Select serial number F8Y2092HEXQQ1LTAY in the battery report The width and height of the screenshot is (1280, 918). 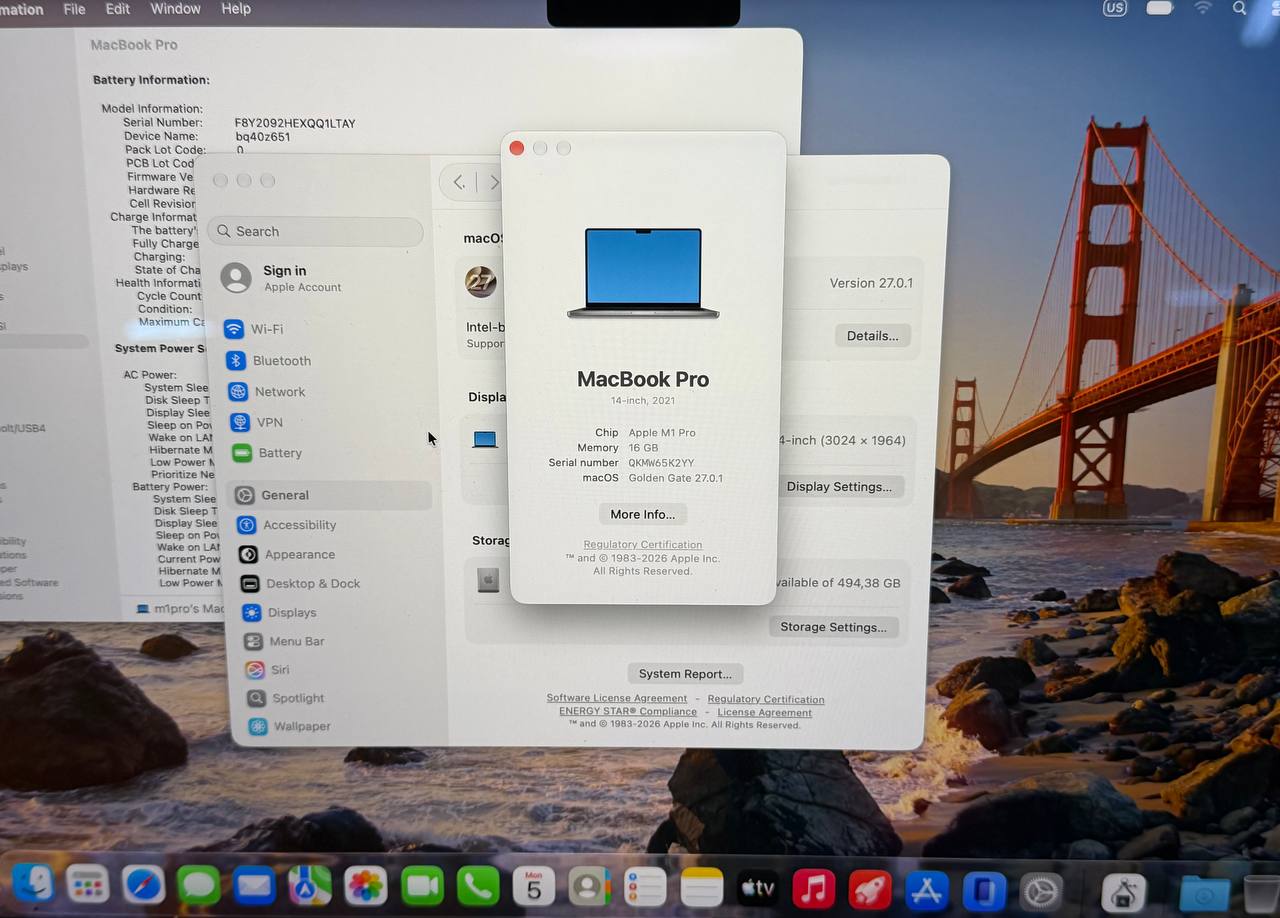point(295,123)
